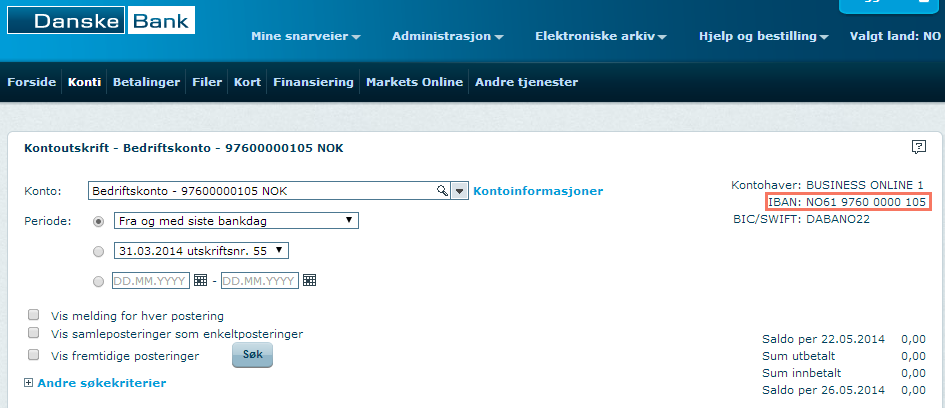945x408 pixels.
Task: Open Markets Online tab
Action: tap(415, 82)
